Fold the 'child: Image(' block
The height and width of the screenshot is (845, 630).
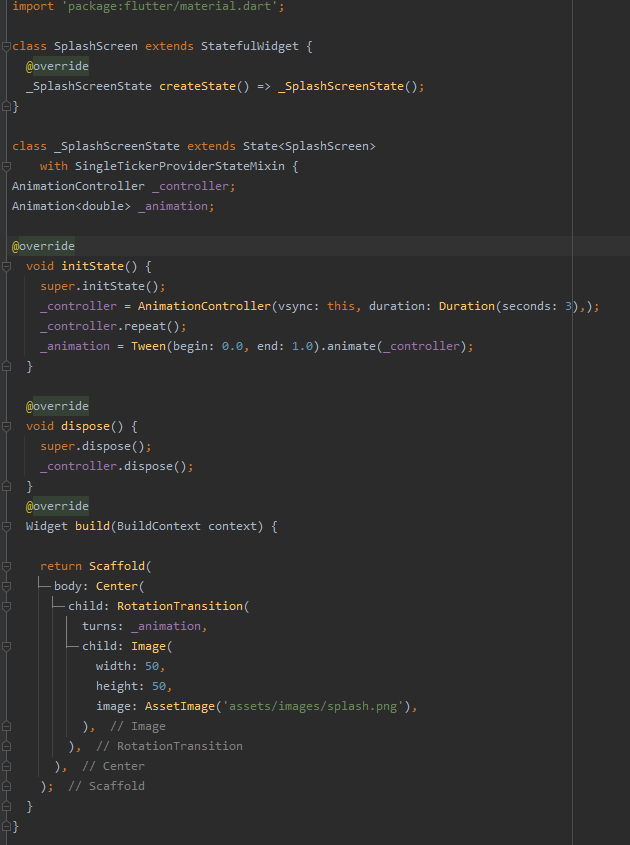click(6, 646)
